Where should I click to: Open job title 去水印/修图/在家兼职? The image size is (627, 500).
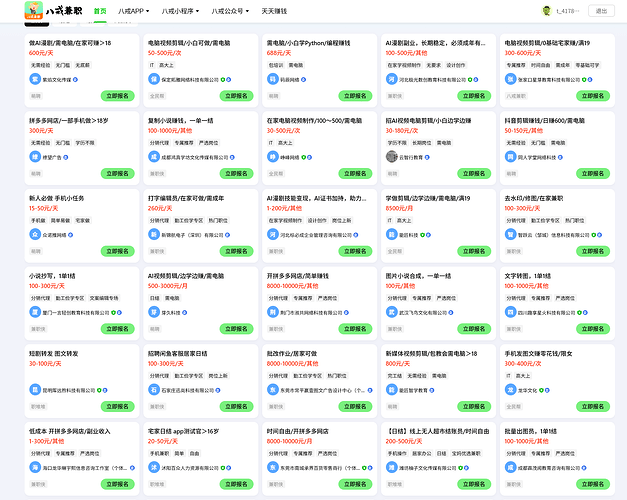pos(533,198)
